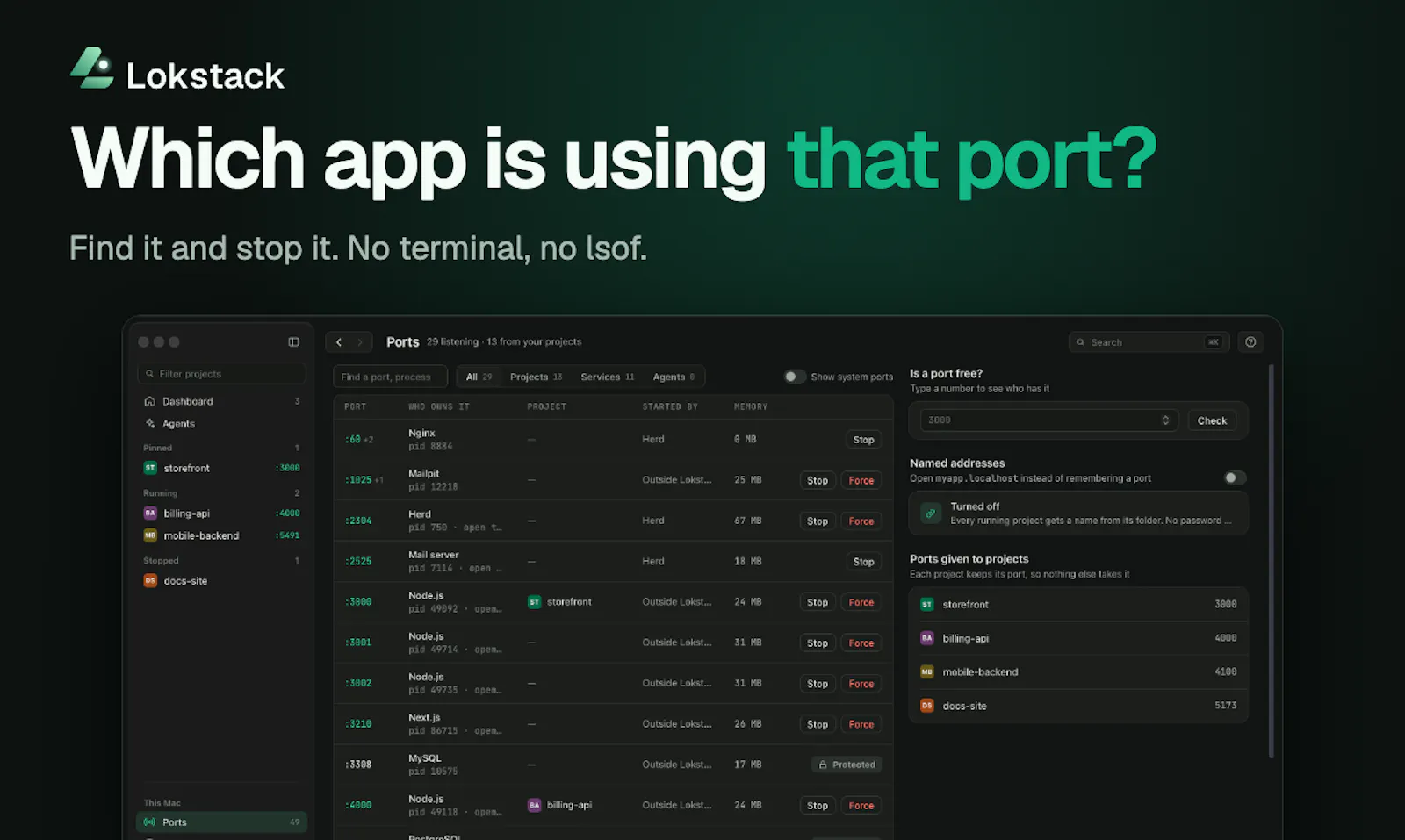
Task: Open Agents in the sidebar
Action: point(222,424)
